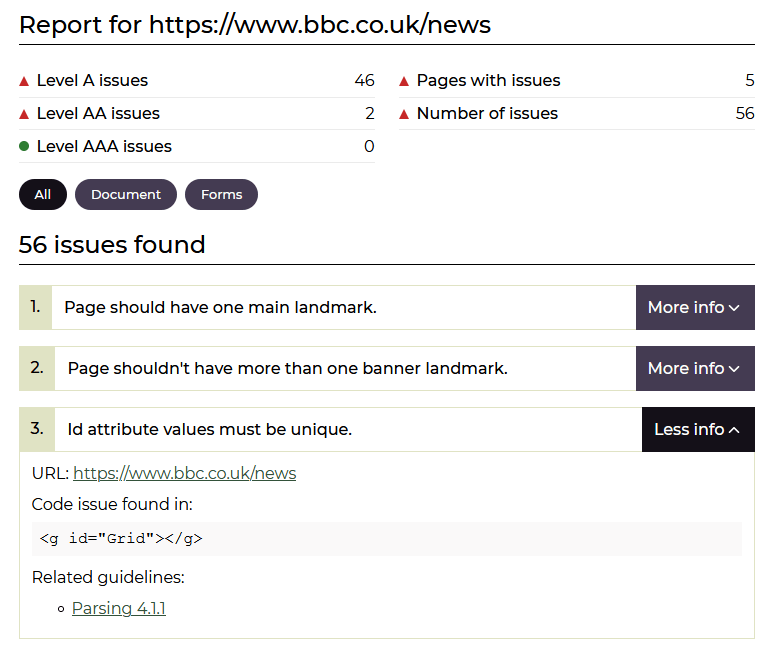Click the red triangle beside Level AA issues

[24, 114]
